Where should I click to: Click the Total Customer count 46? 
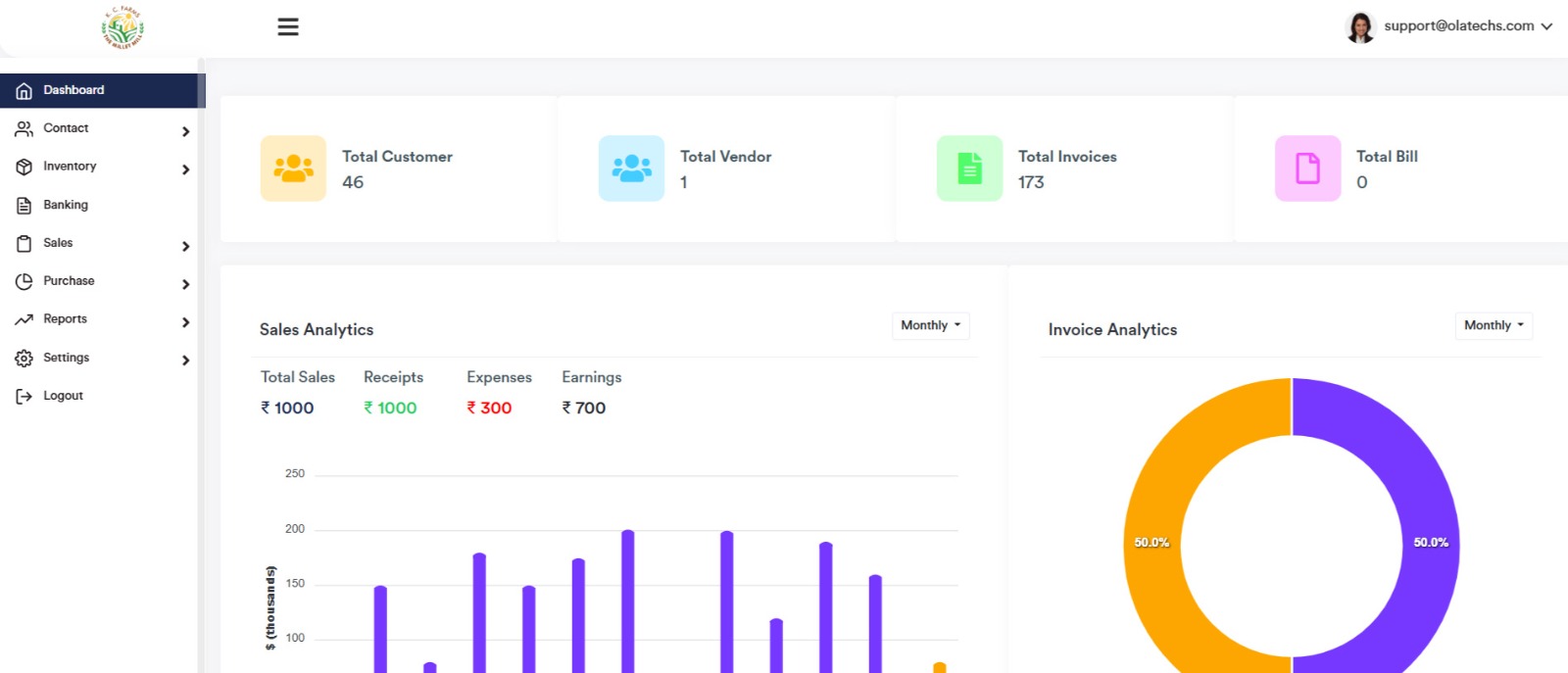pyautogui.click(x=353, y=182)
